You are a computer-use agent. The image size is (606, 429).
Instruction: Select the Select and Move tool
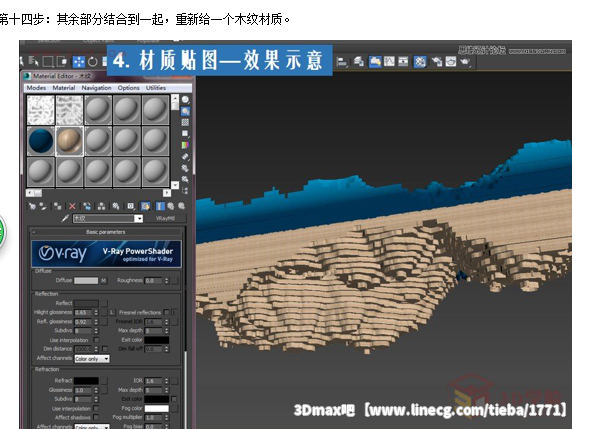click(x=78, y=62)
